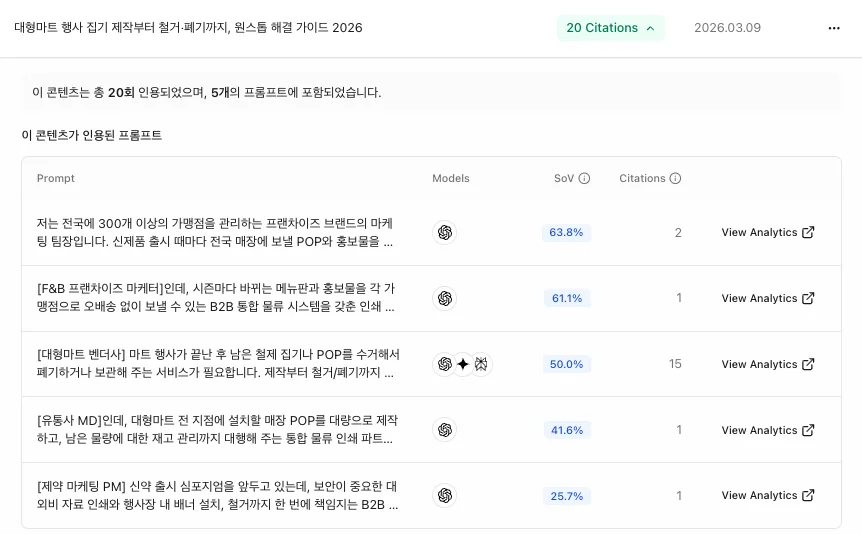Click the Perplexity icon in 50.0% row
The height and width of the screenshot is (534, 862).
tap(481, 364)
